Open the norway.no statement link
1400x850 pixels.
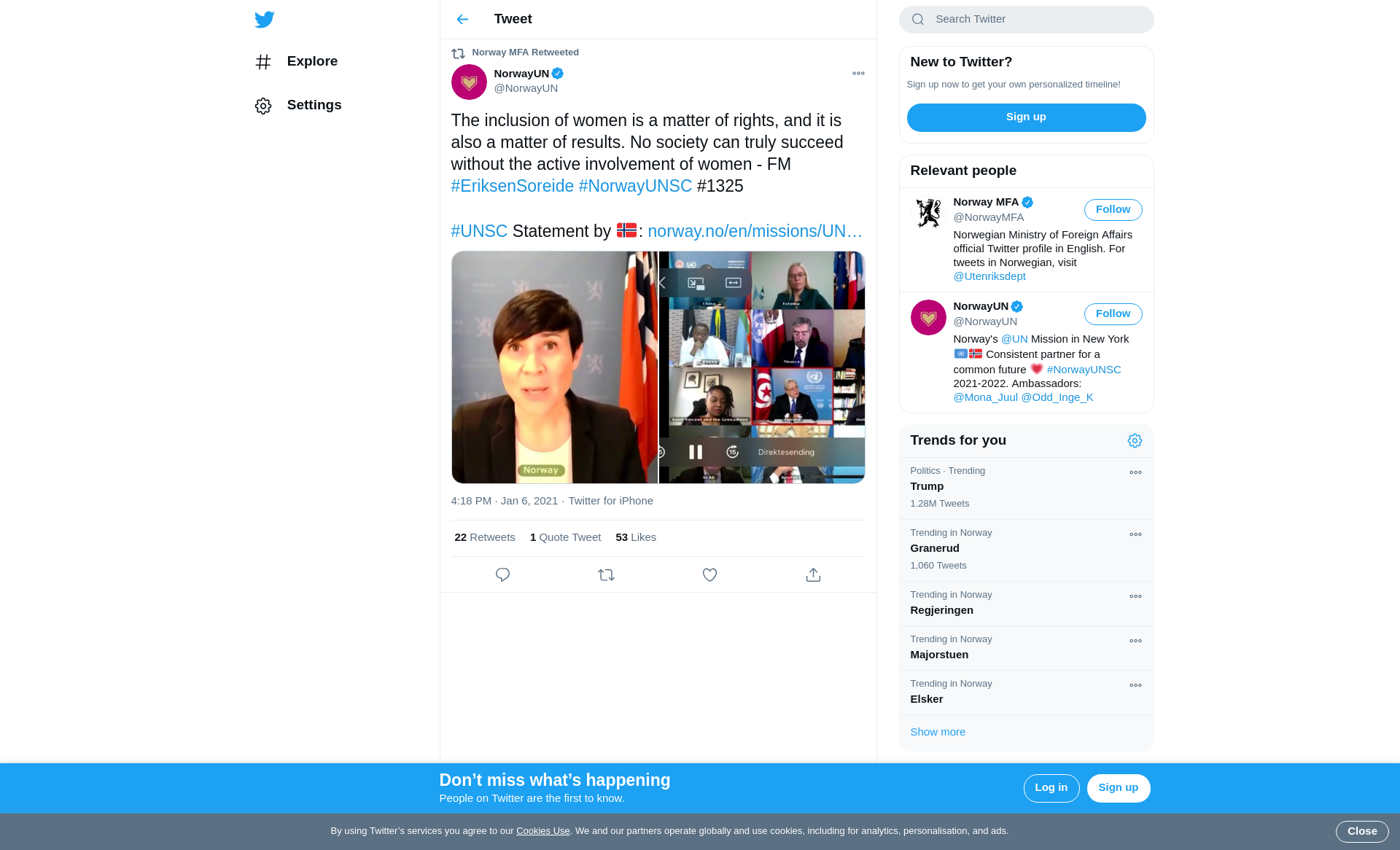coord(755,232)
